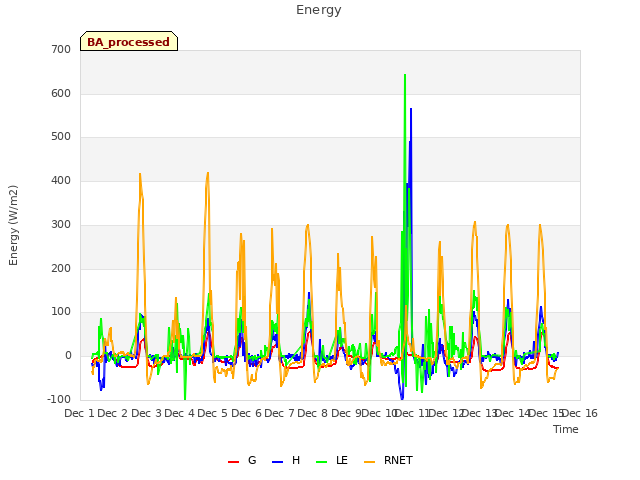Image resolution: width=640 pixels, height=480 pixels.
Task: Click the orange RNET peak on Dec 2
Action: (140, 175)
